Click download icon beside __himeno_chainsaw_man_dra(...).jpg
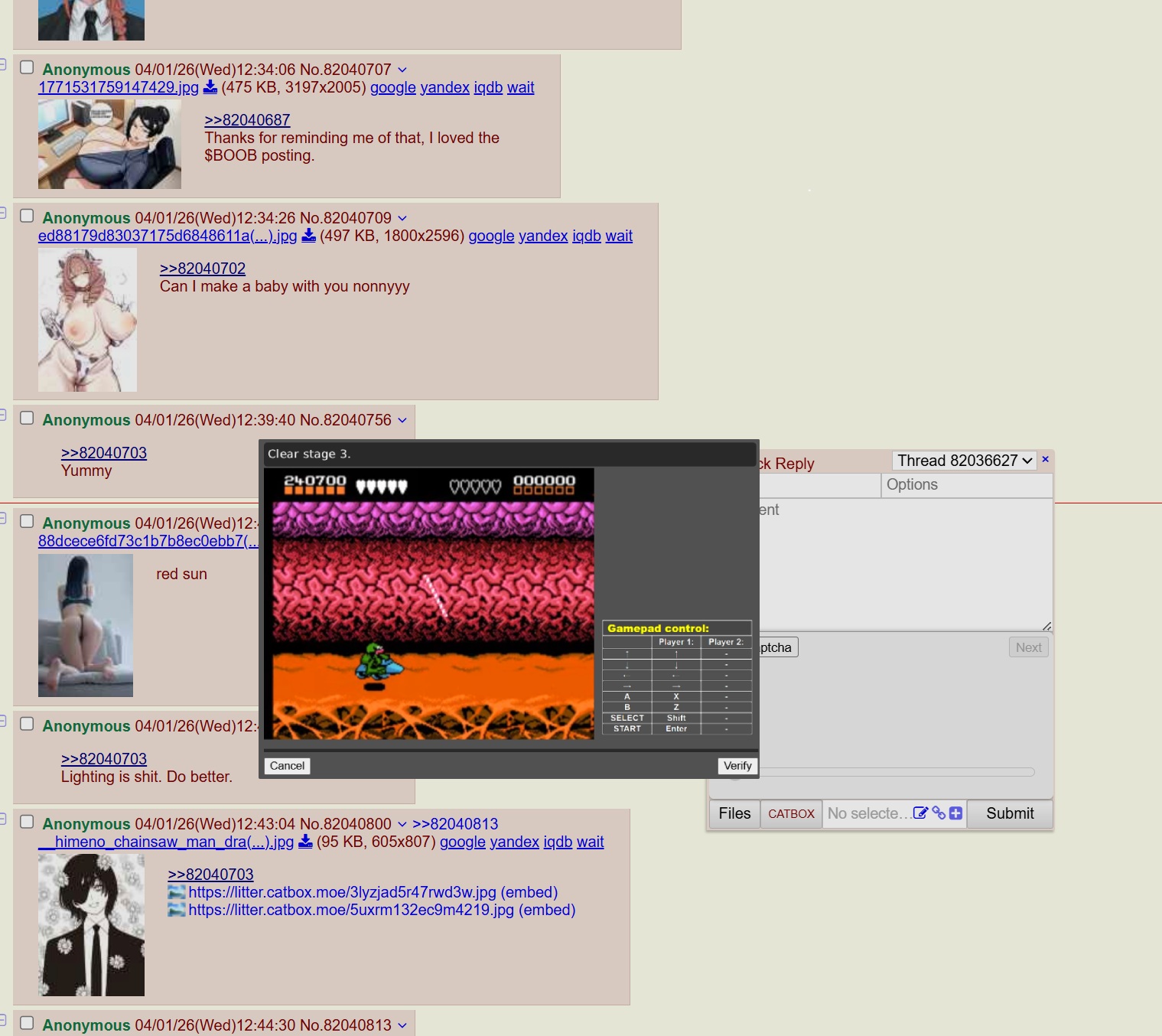Image resolution: width=1162 pixels, height=1036 pixels. (x=305, y=842)
